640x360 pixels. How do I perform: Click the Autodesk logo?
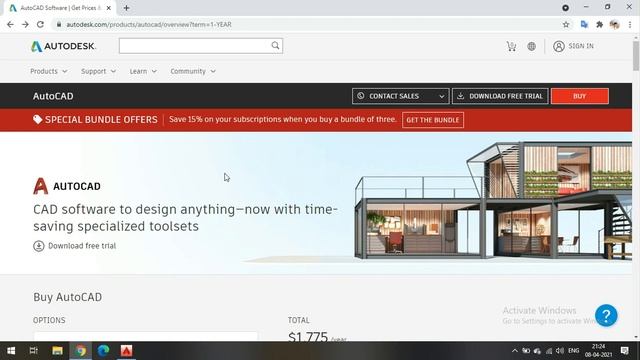63,46
